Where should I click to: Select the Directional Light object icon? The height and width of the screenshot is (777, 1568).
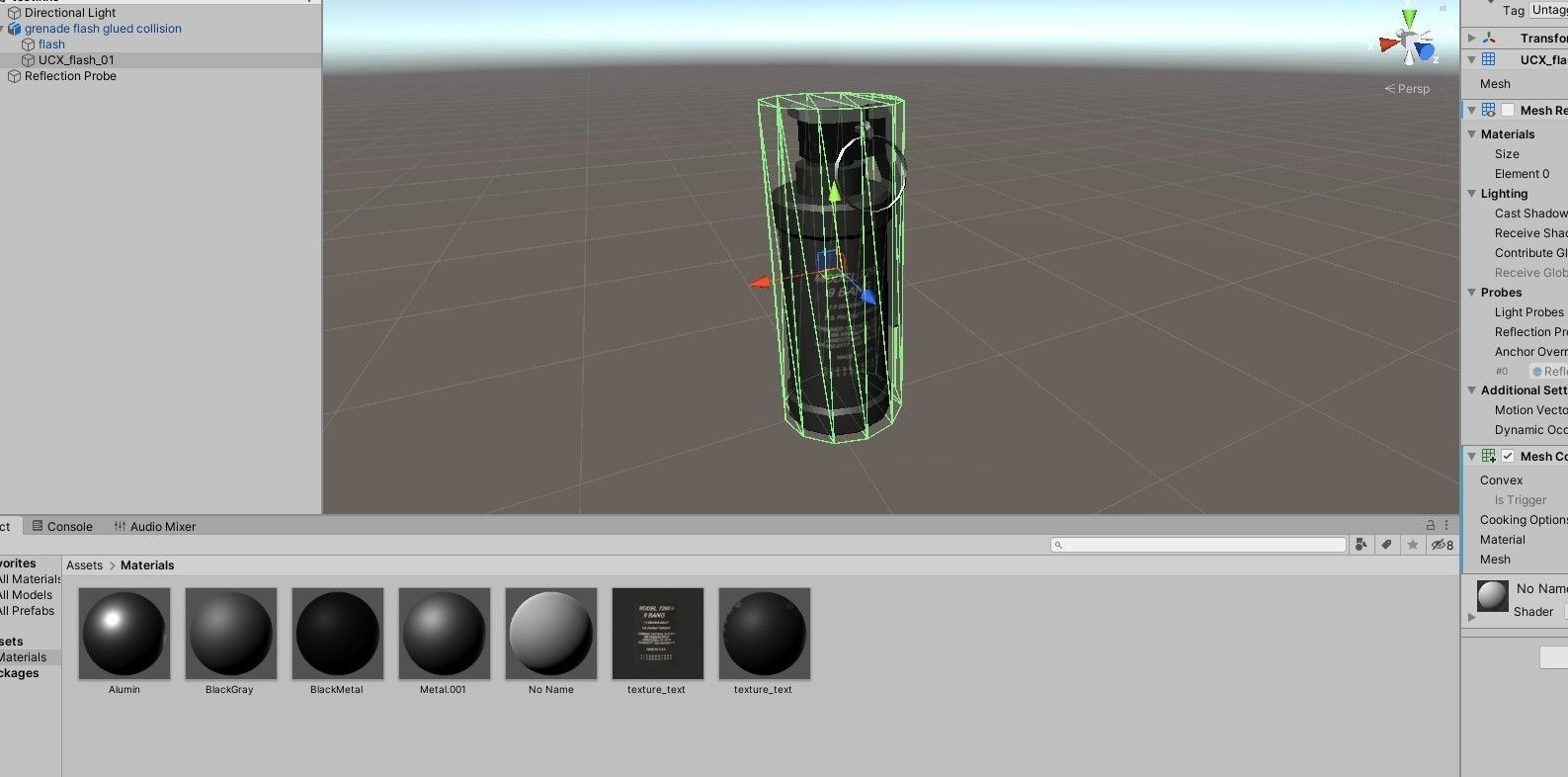[14, 13]
